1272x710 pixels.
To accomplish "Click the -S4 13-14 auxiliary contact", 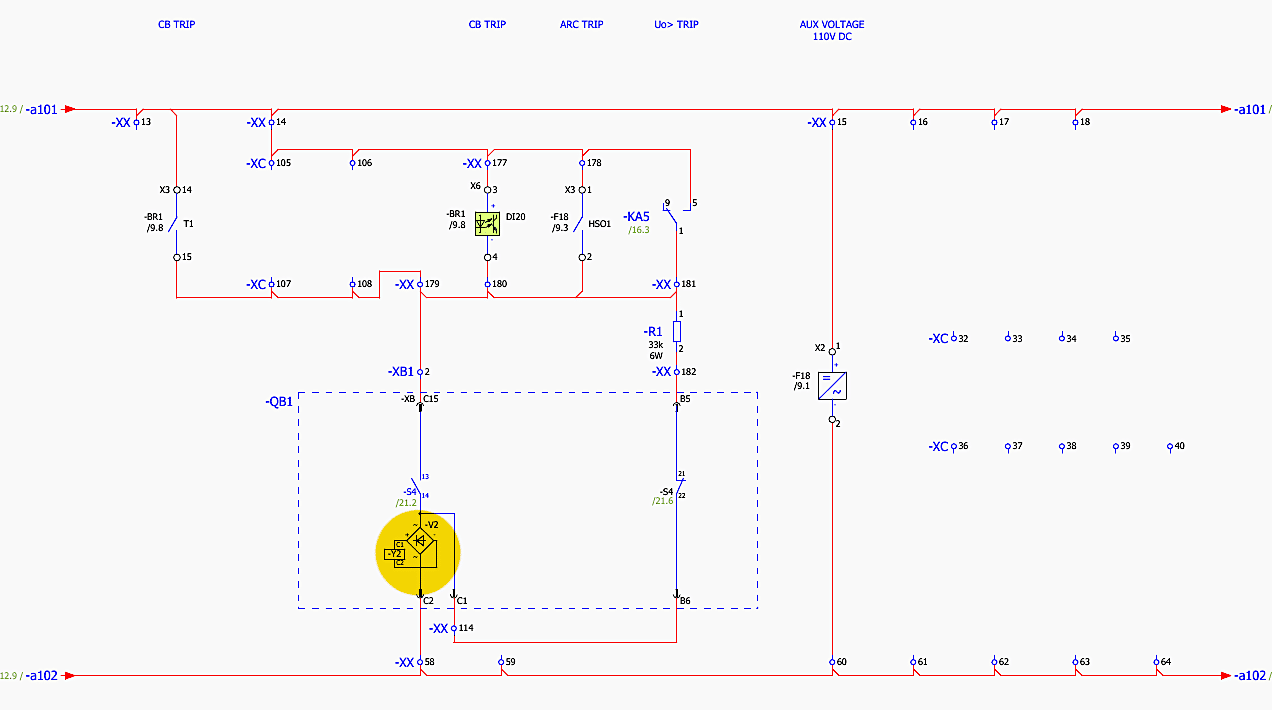I will pyautogui.click(x=418, y=486).
